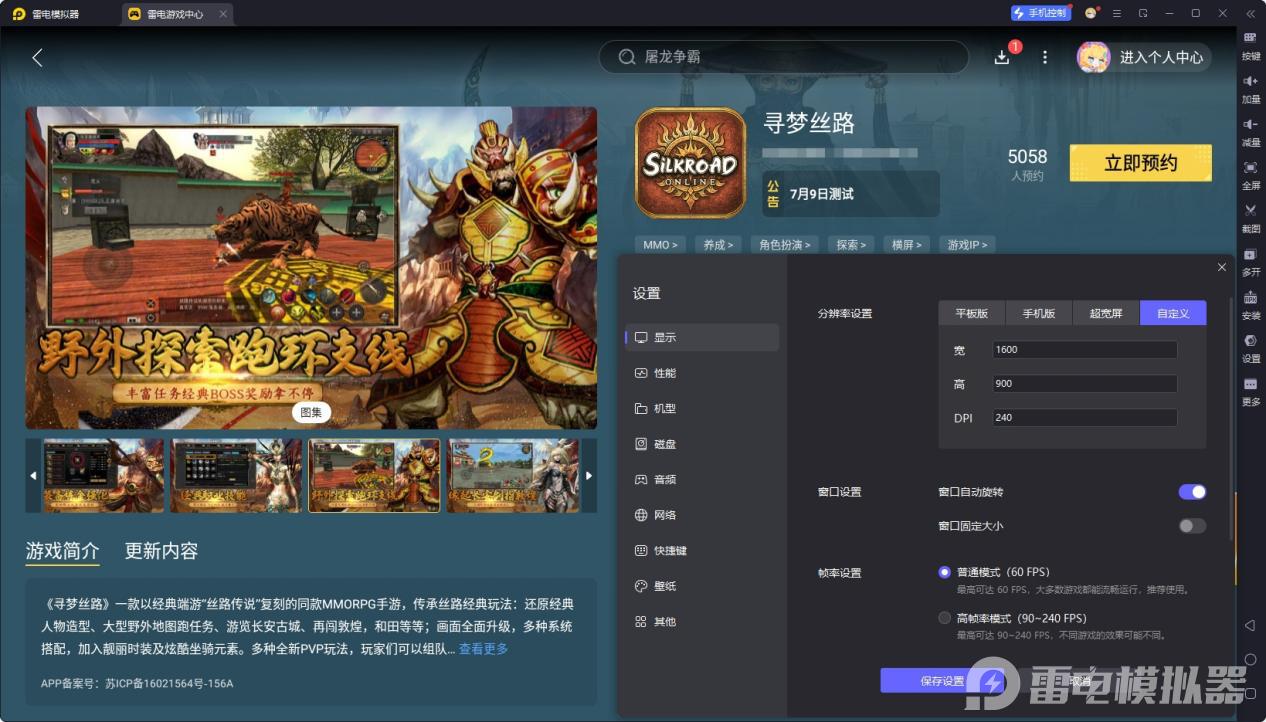Click the 屠龙争霸 search box
This screenshot has height=722, width=1266.
(x=784, y=57)
